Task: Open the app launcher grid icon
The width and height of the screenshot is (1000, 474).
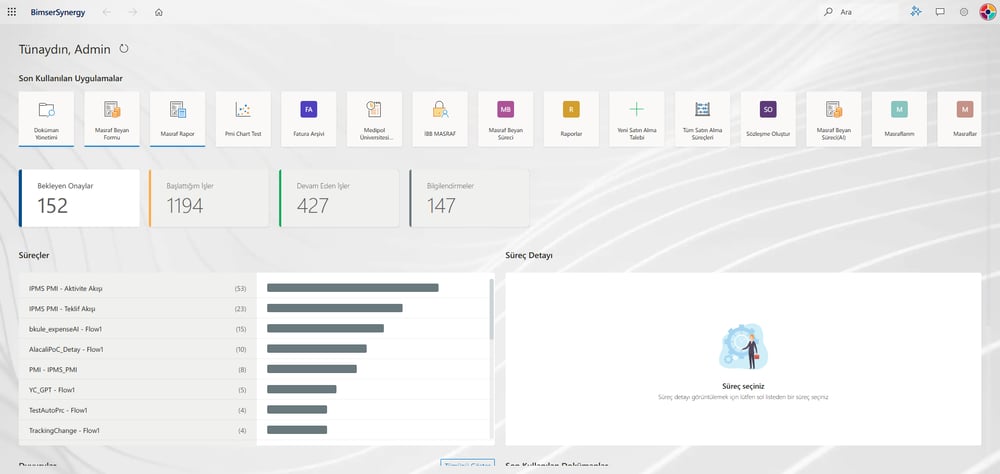Action: pos(11,11)
